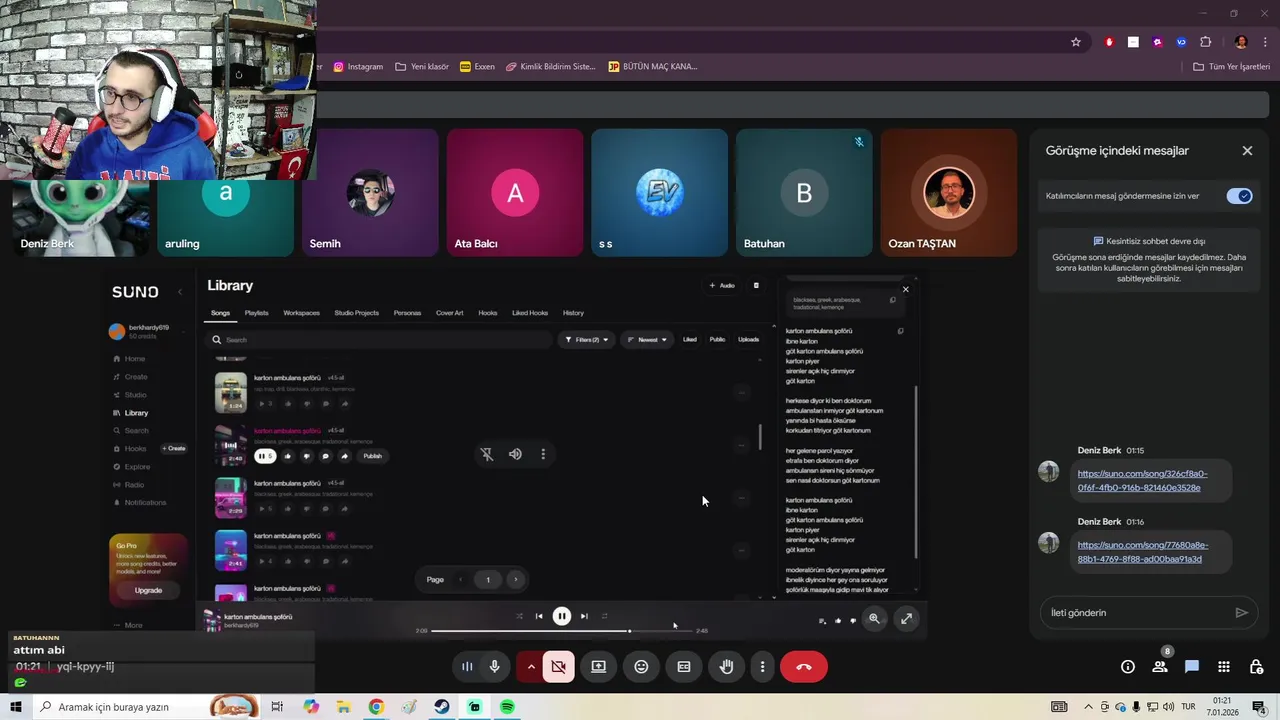This screenshot has width=1280, height=720.
Task: Turn on captions button
Action: pyautogui.click(x=684, y=667)
